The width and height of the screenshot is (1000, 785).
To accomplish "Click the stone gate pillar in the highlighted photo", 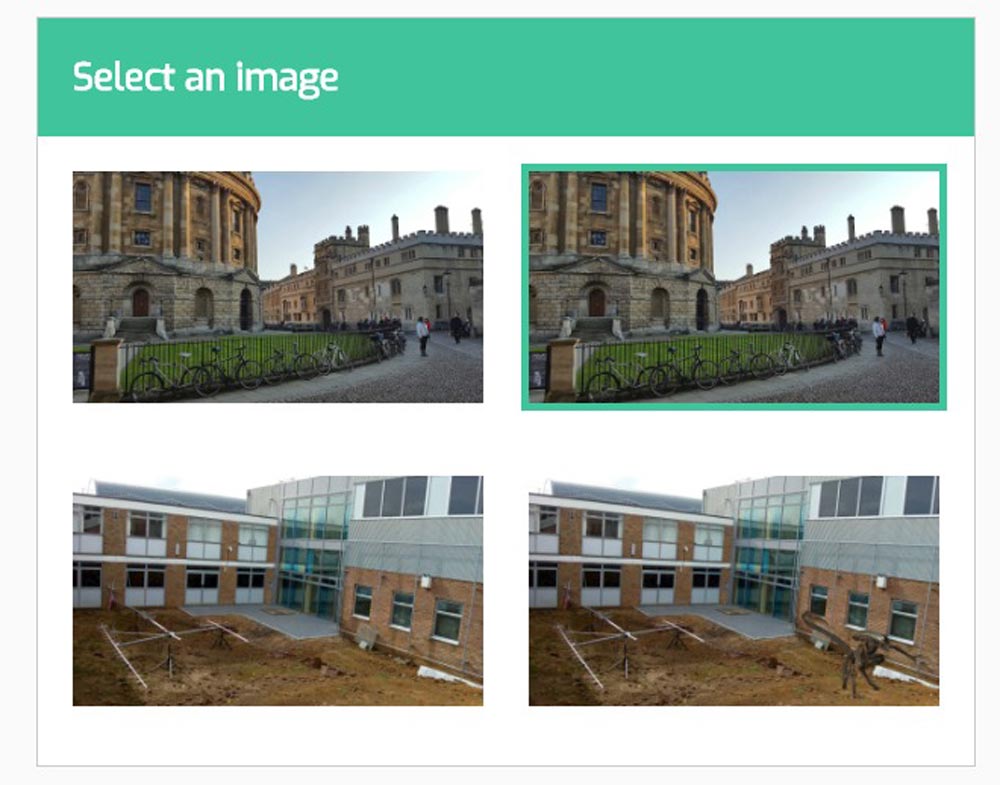I will pyautogui.click(x=562, y=369).
